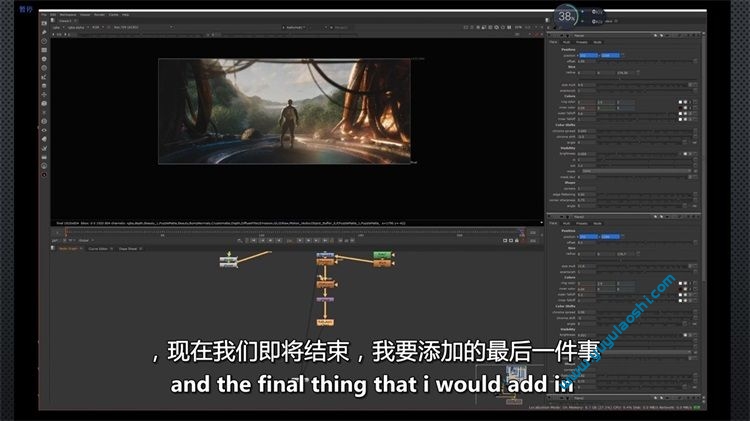750x421 pixels.
Task: Select the purple node in node graph
Action: (x=325, y=299)
